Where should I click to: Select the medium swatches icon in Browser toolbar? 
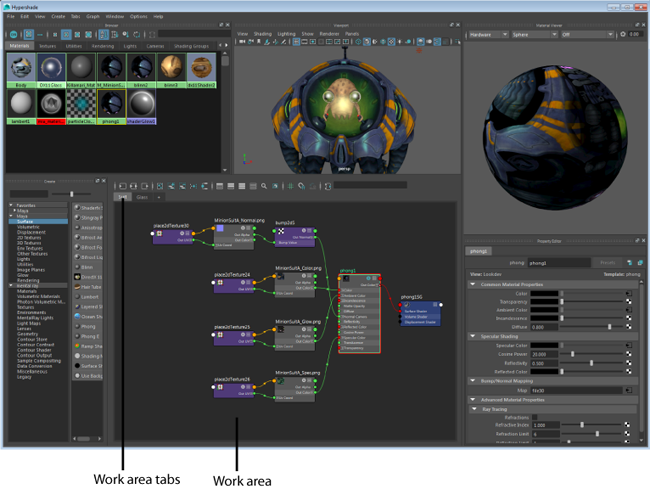tap(66, 34)
